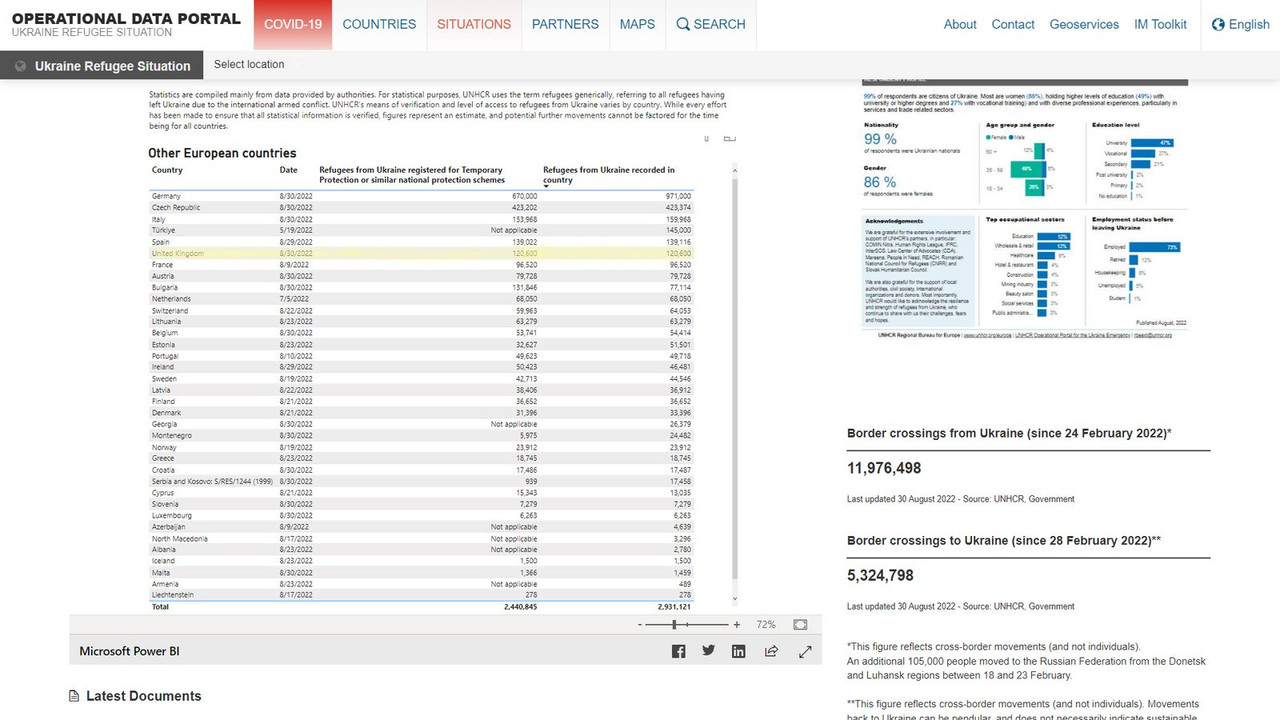Click the Microsoft Power BI label
This screenshot has height=720, width=1280.
pyautogui.click(x=129, y=651)
